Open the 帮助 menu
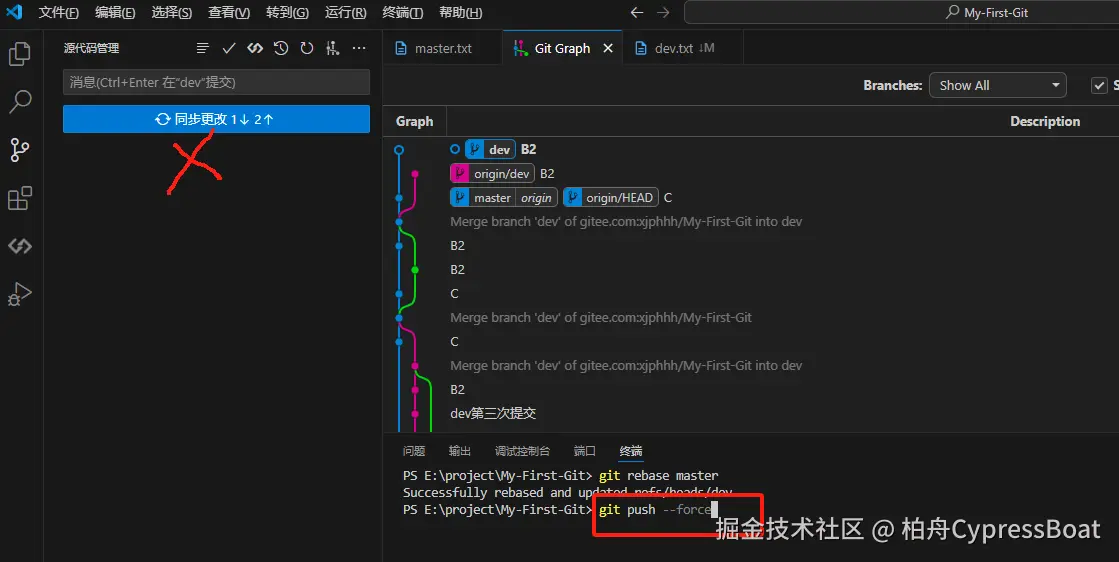Viewport: 1119px width, 562px height. 460,12
